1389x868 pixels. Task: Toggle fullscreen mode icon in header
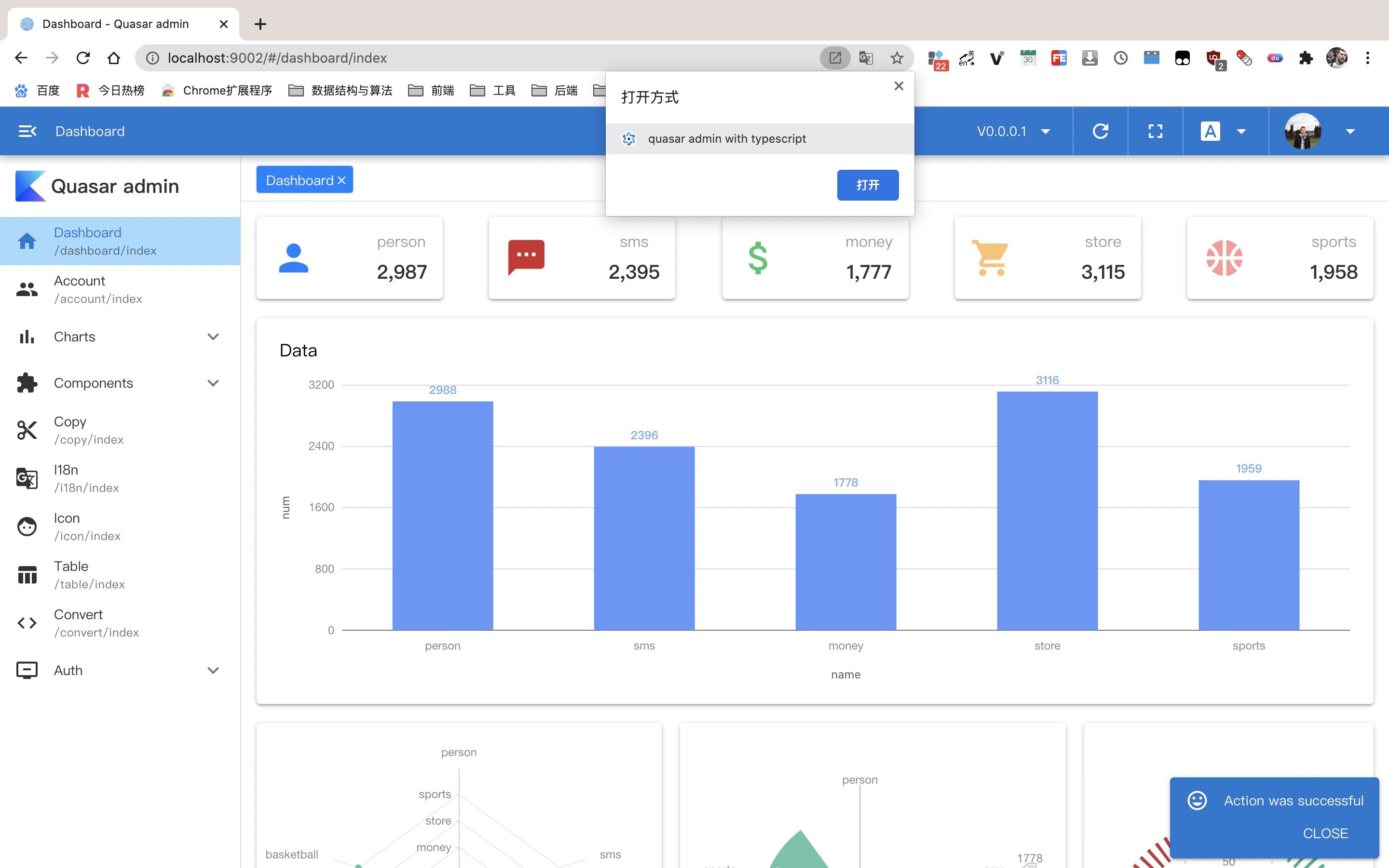coord(1155,132)
